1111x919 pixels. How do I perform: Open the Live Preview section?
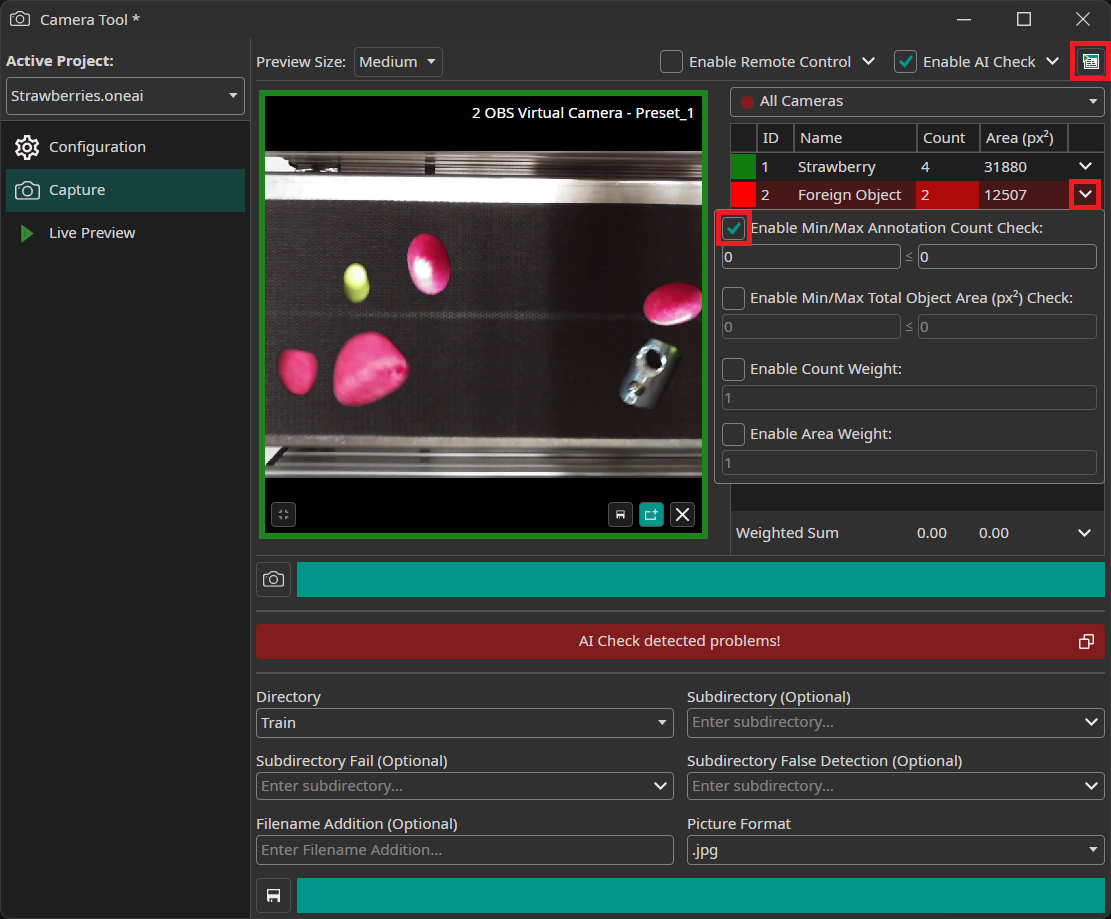(91, 232)
